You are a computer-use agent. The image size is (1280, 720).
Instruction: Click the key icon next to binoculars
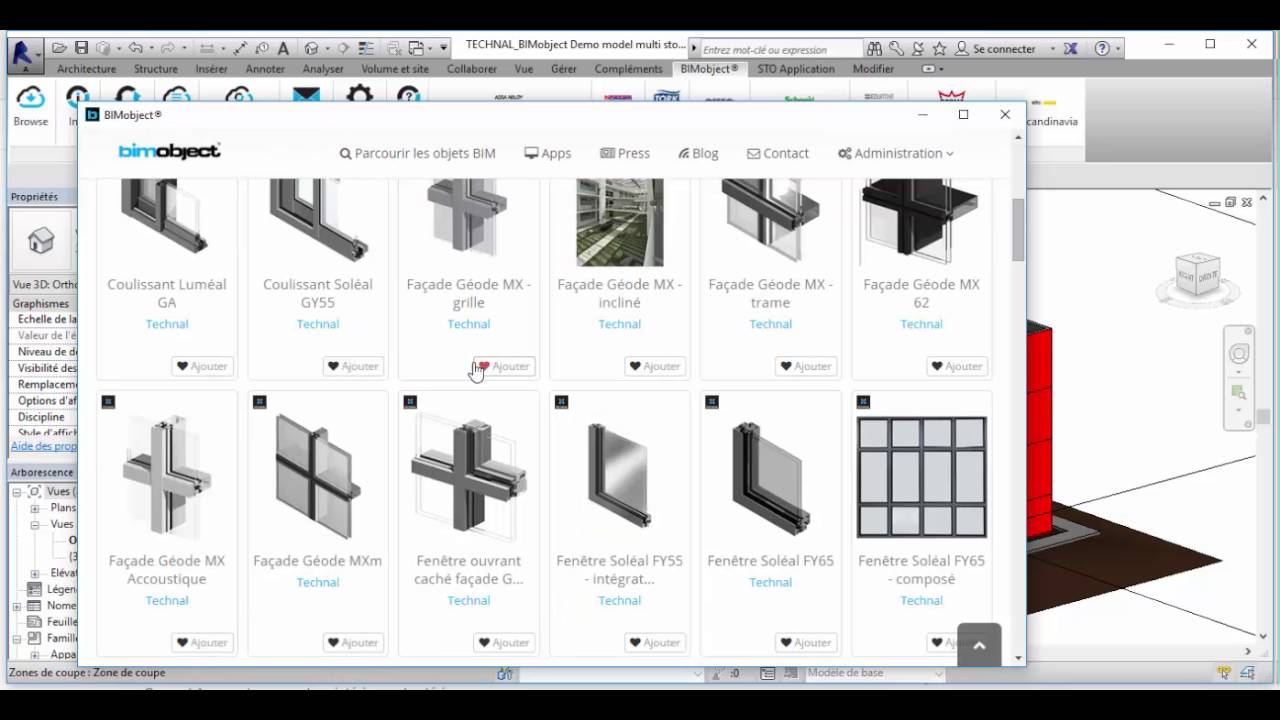point(896,48)
